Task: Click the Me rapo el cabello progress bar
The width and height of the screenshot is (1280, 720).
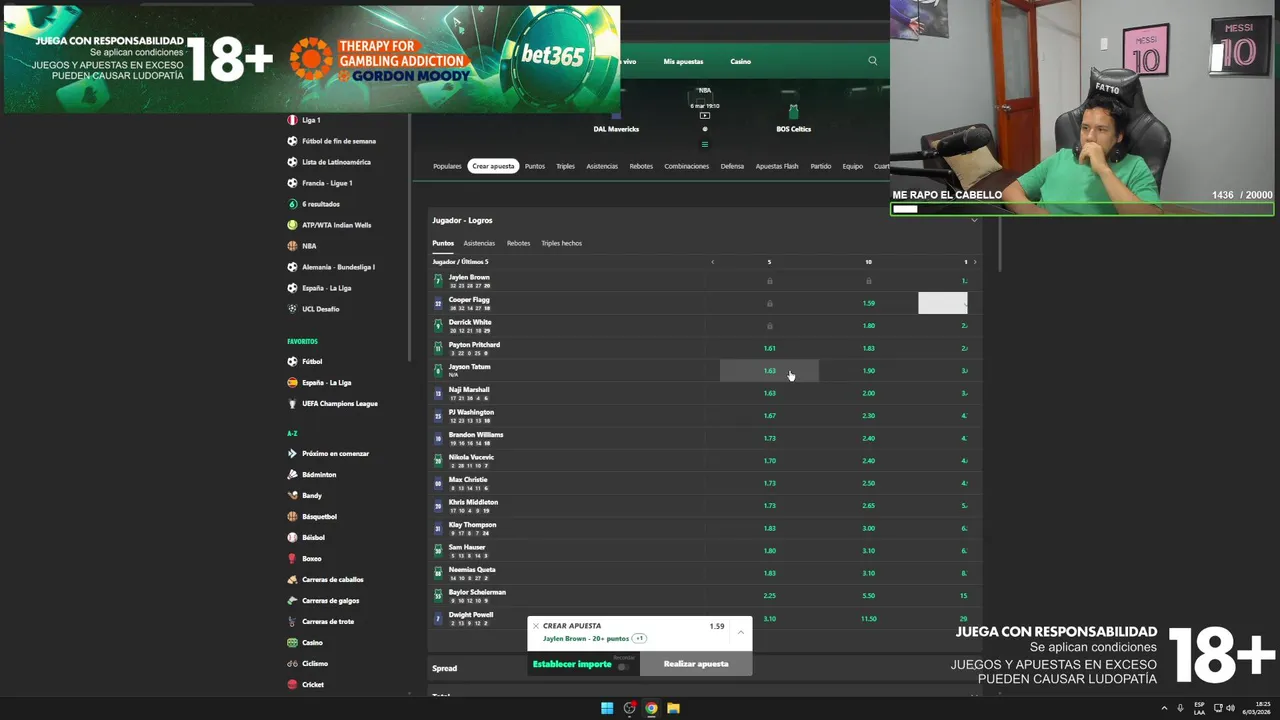Action: click(x=1082, y=209)
